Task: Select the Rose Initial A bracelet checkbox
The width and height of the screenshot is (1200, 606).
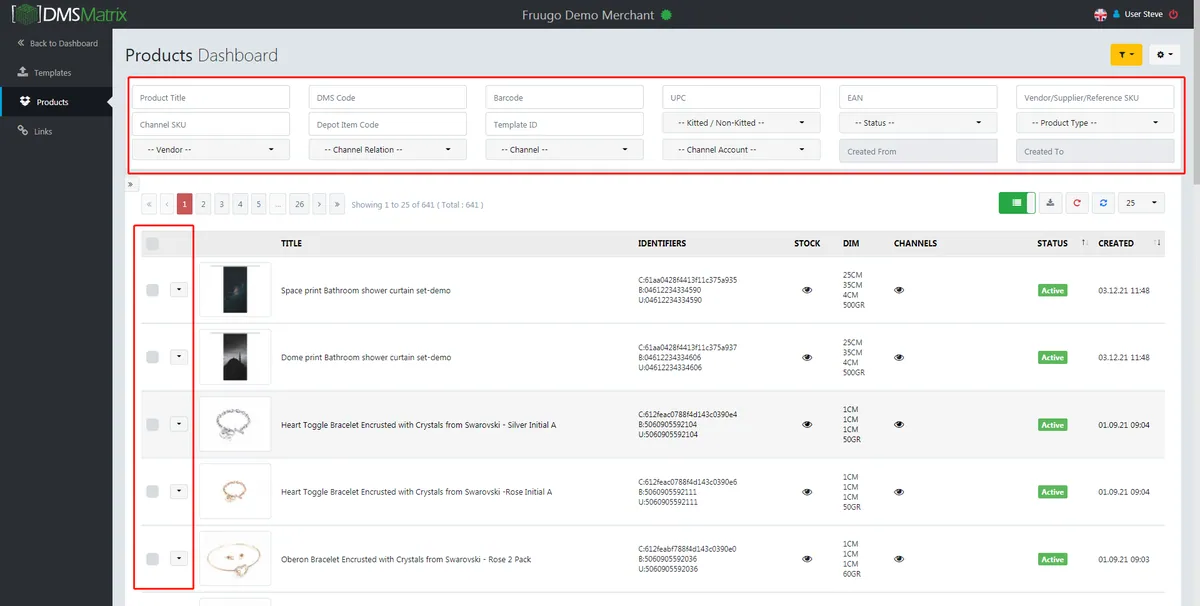Action: pyautogui.click(x=152, y=491)
